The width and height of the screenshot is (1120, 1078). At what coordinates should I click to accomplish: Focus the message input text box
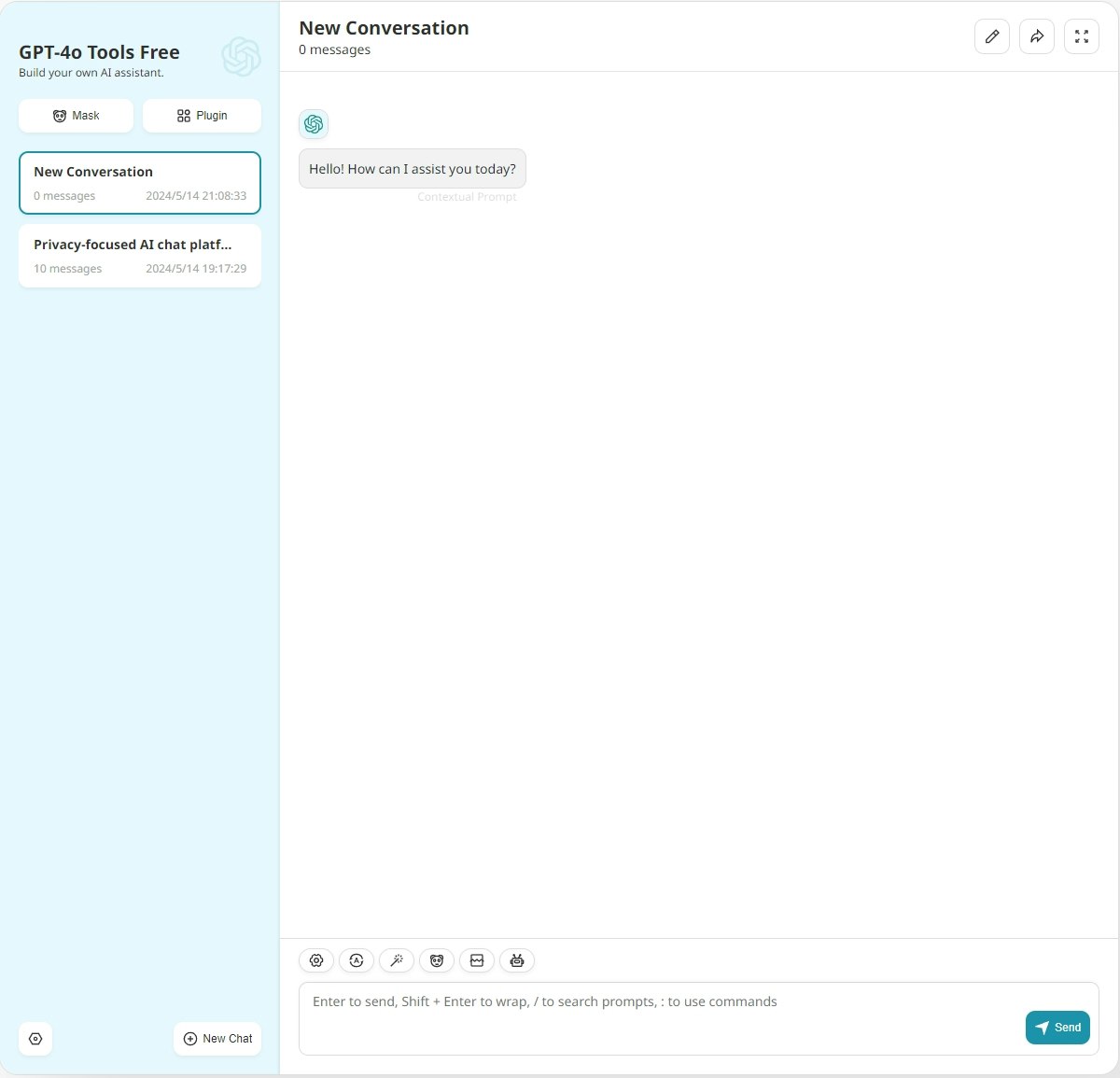699,1018
